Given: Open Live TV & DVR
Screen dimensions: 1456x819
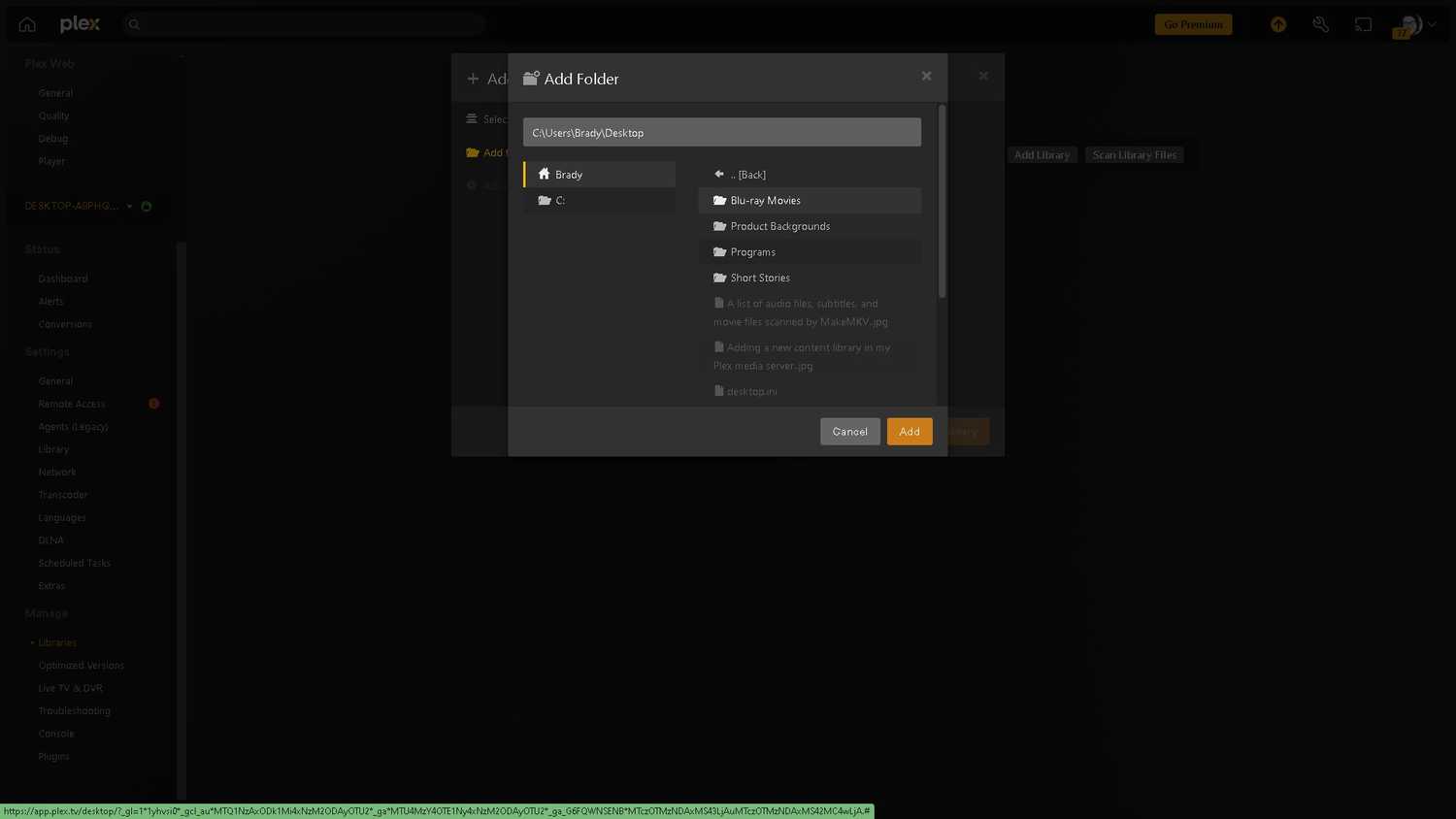Looking at the screenshot, I should click(70, 688).
